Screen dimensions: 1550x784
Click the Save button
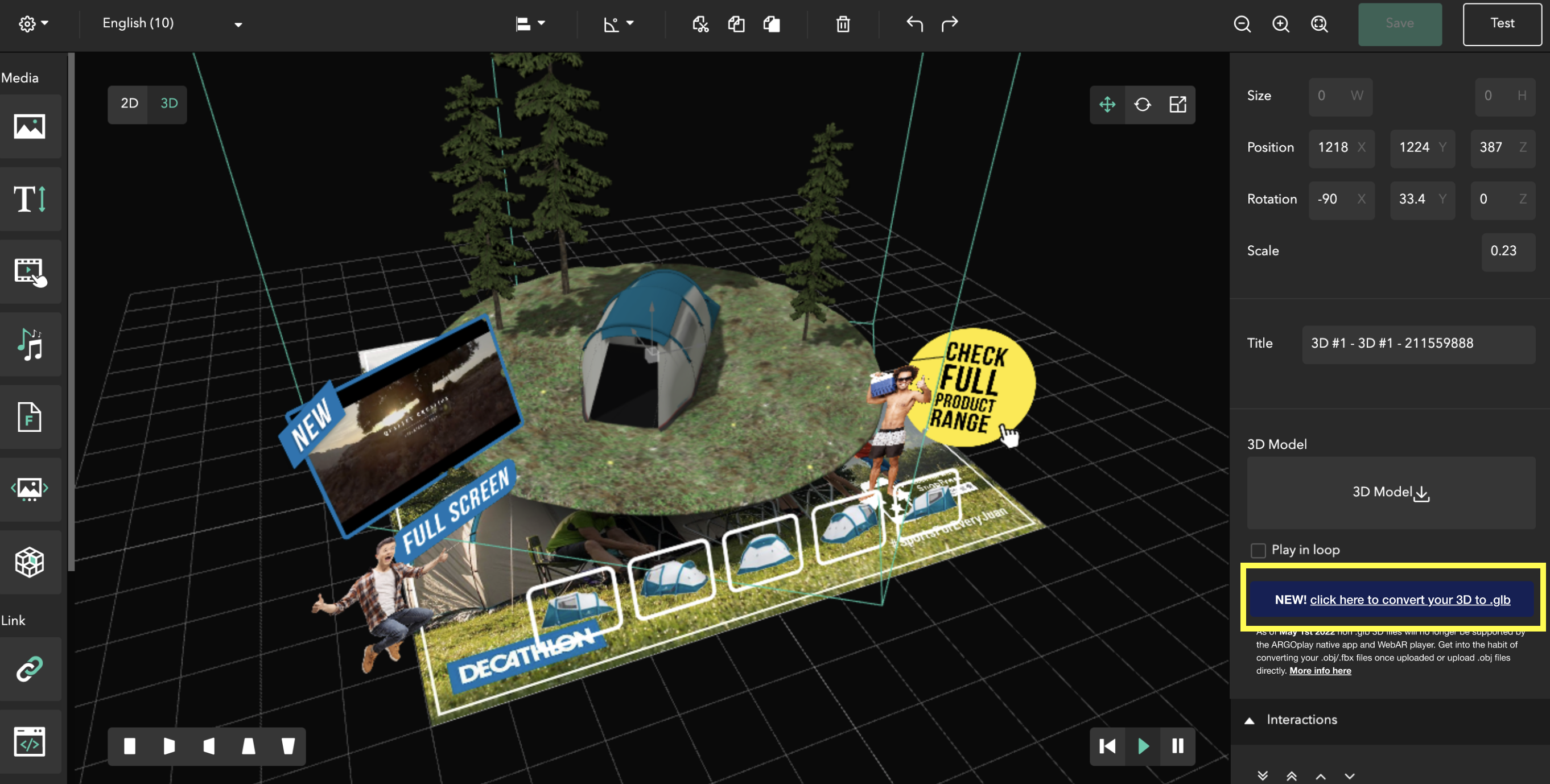1400,23
